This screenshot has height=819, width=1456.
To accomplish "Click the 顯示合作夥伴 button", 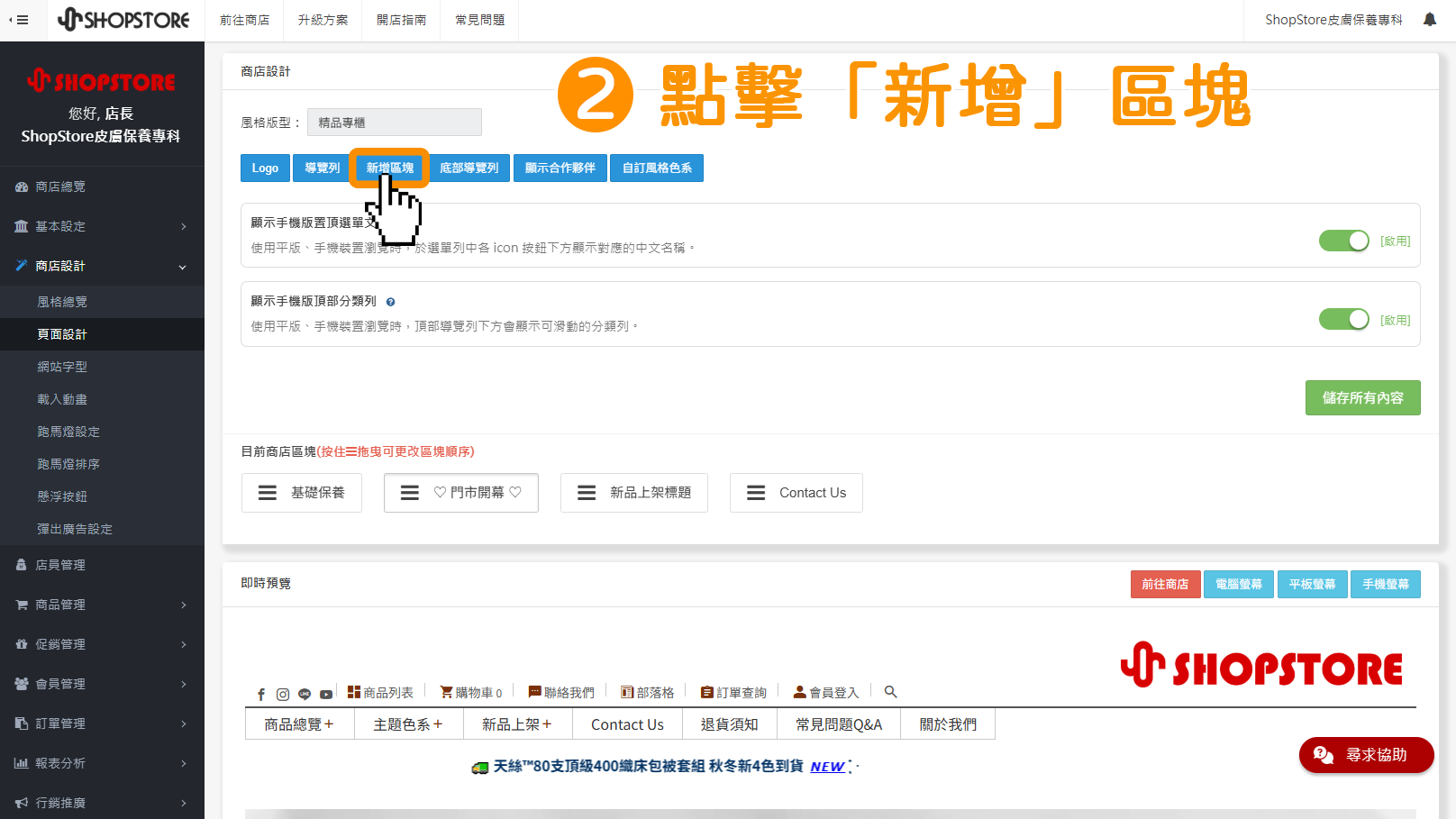I will [x=560, y=168].
